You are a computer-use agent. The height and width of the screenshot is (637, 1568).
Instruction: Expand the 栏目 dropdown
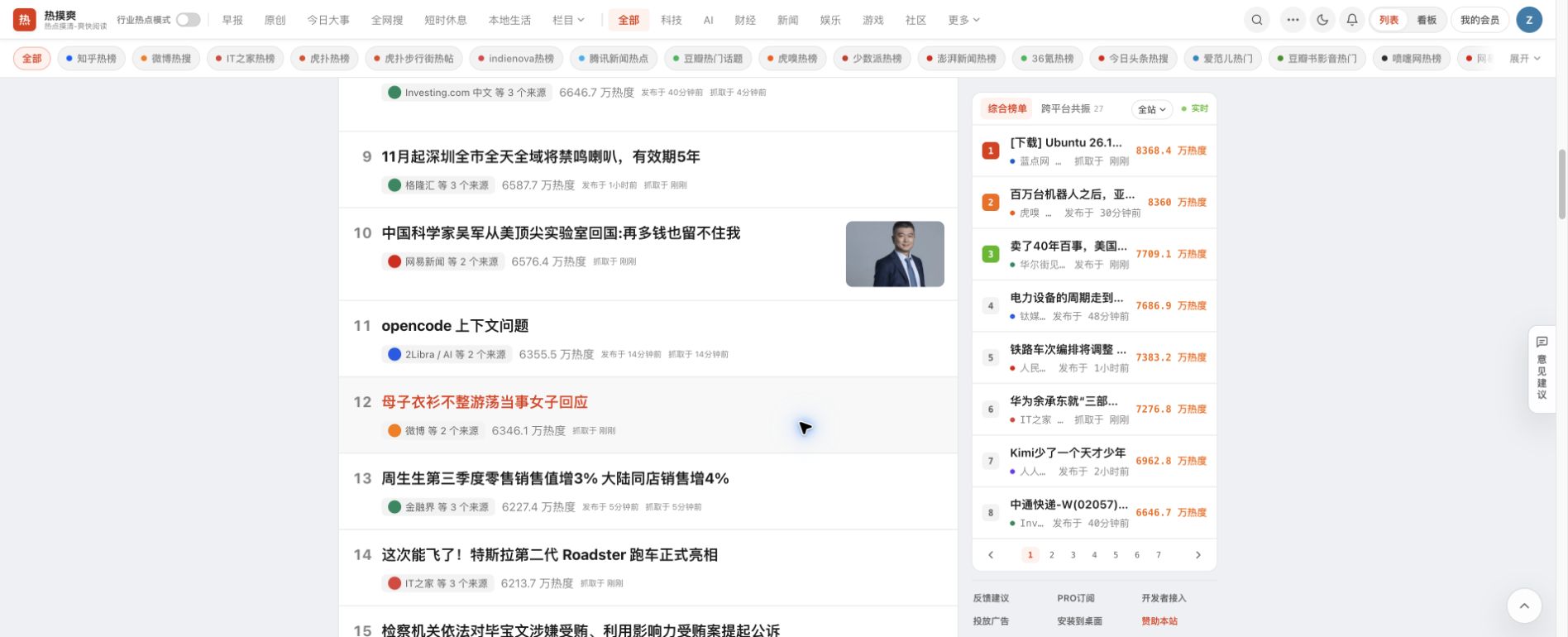pyautogui.click(x=568, y=20)
